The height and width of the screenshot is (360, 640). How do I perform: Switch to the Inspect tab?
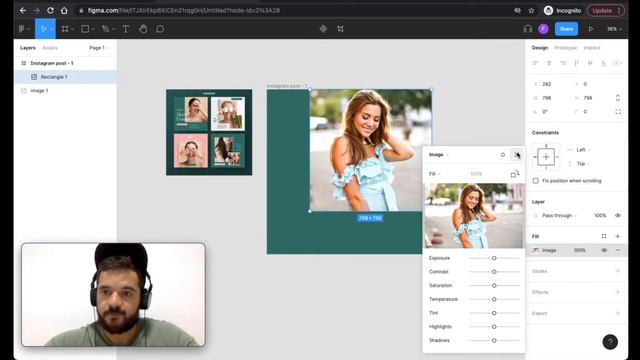[x=592, y=48]
